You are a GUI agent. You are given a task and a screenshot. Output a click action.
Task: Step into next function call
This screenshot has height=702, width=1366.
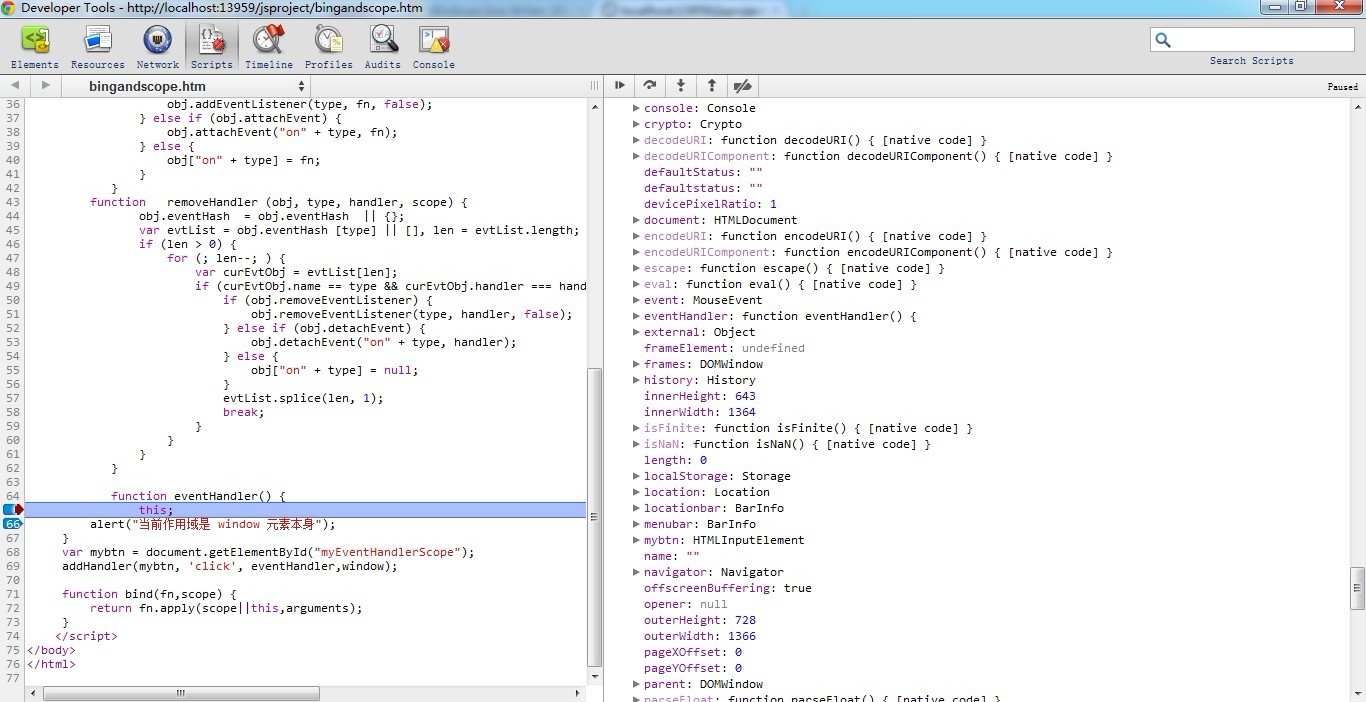point(681,86)
